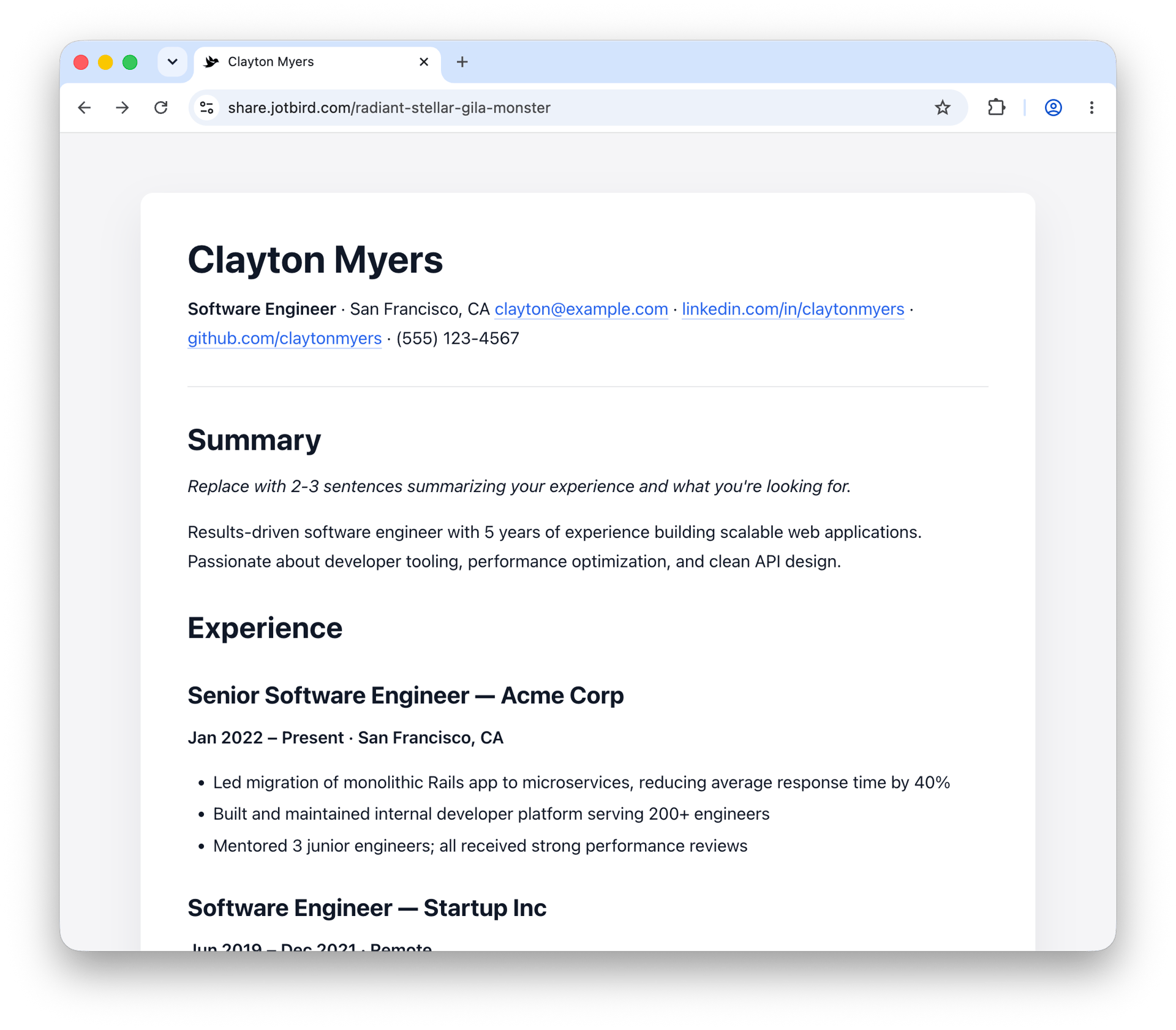Close the Clayton Myers tab
This screenshot has width=1176, height=1030.
tap(424, 62)
